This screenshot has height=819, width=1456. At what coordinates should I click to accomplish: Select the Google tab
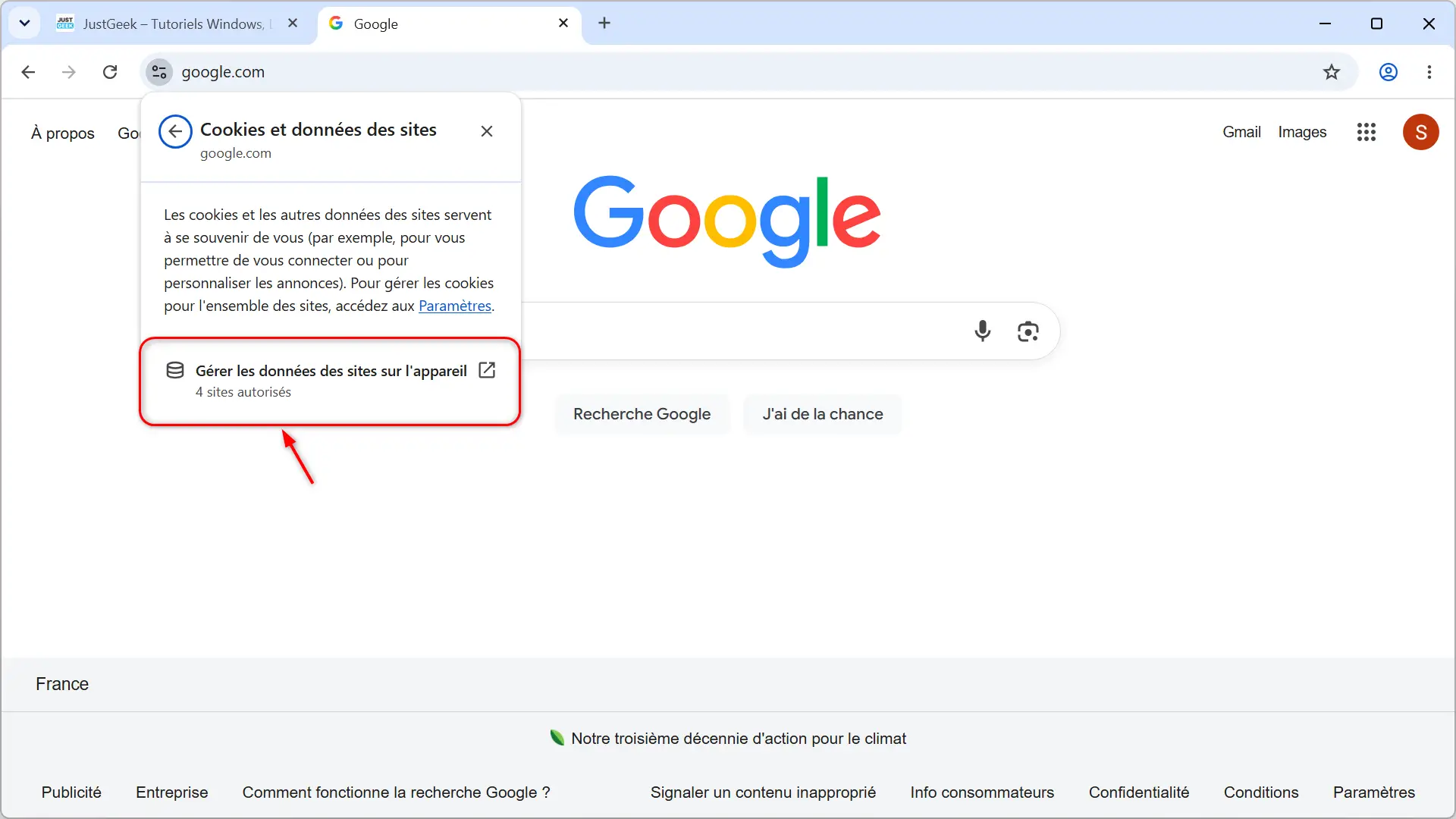click(450, 24)
